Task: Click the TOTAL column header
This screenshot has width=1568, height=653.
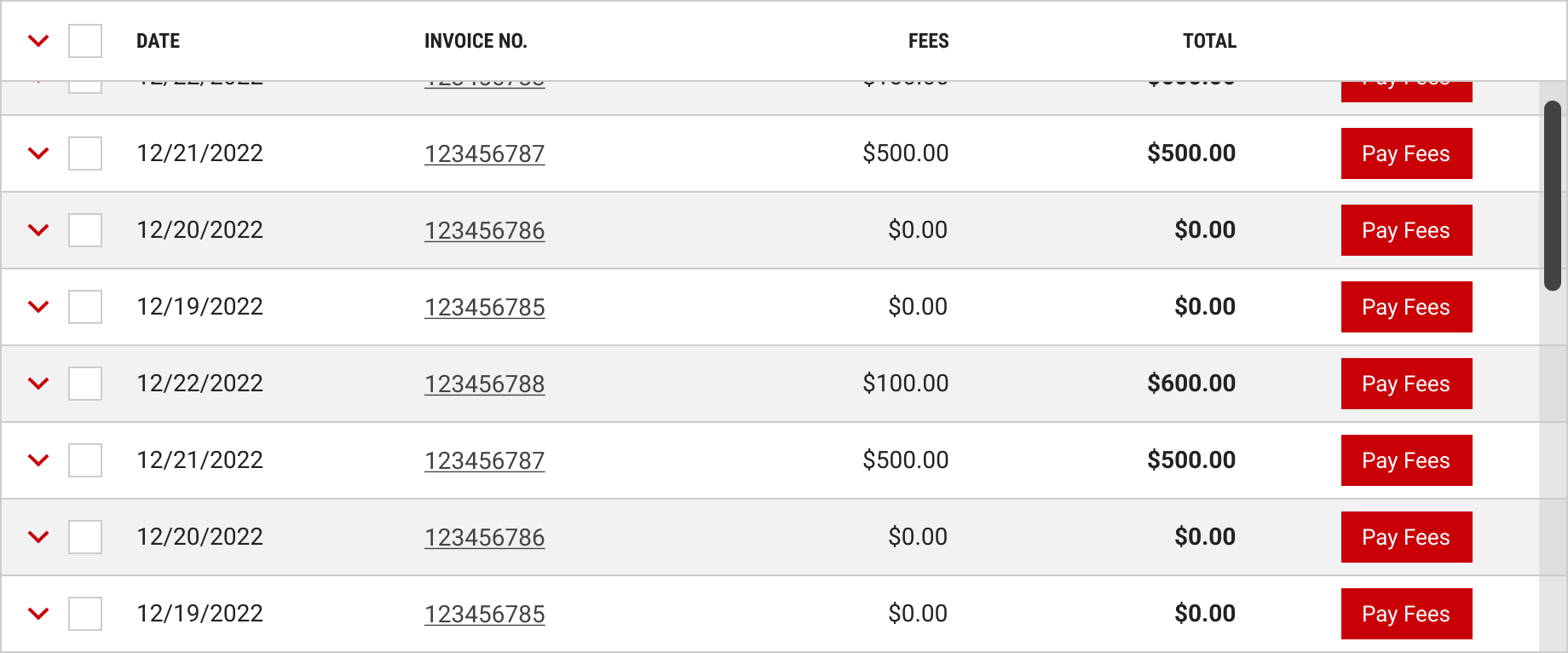Action: point(1209,41)
